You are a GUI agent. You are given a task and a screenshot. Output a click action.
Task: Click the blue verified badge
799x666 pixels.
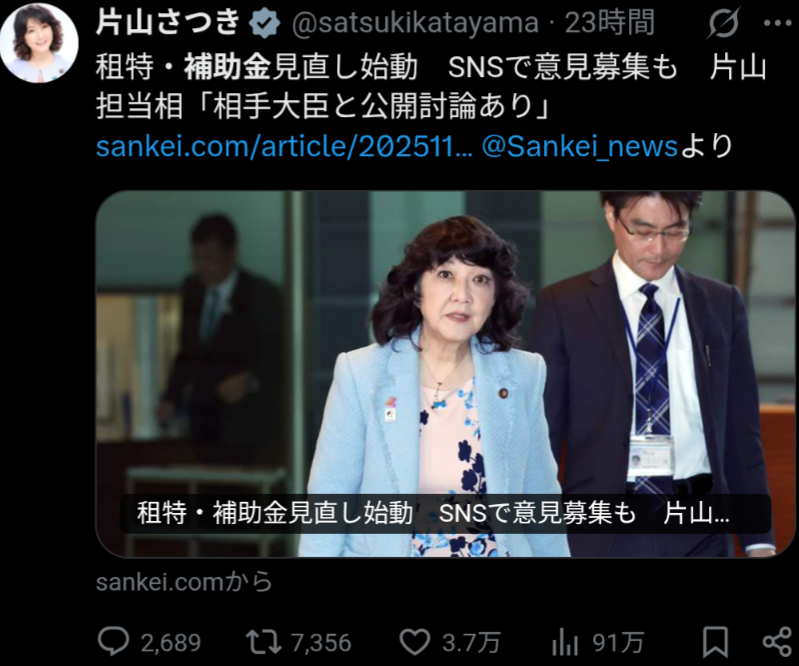264,23
